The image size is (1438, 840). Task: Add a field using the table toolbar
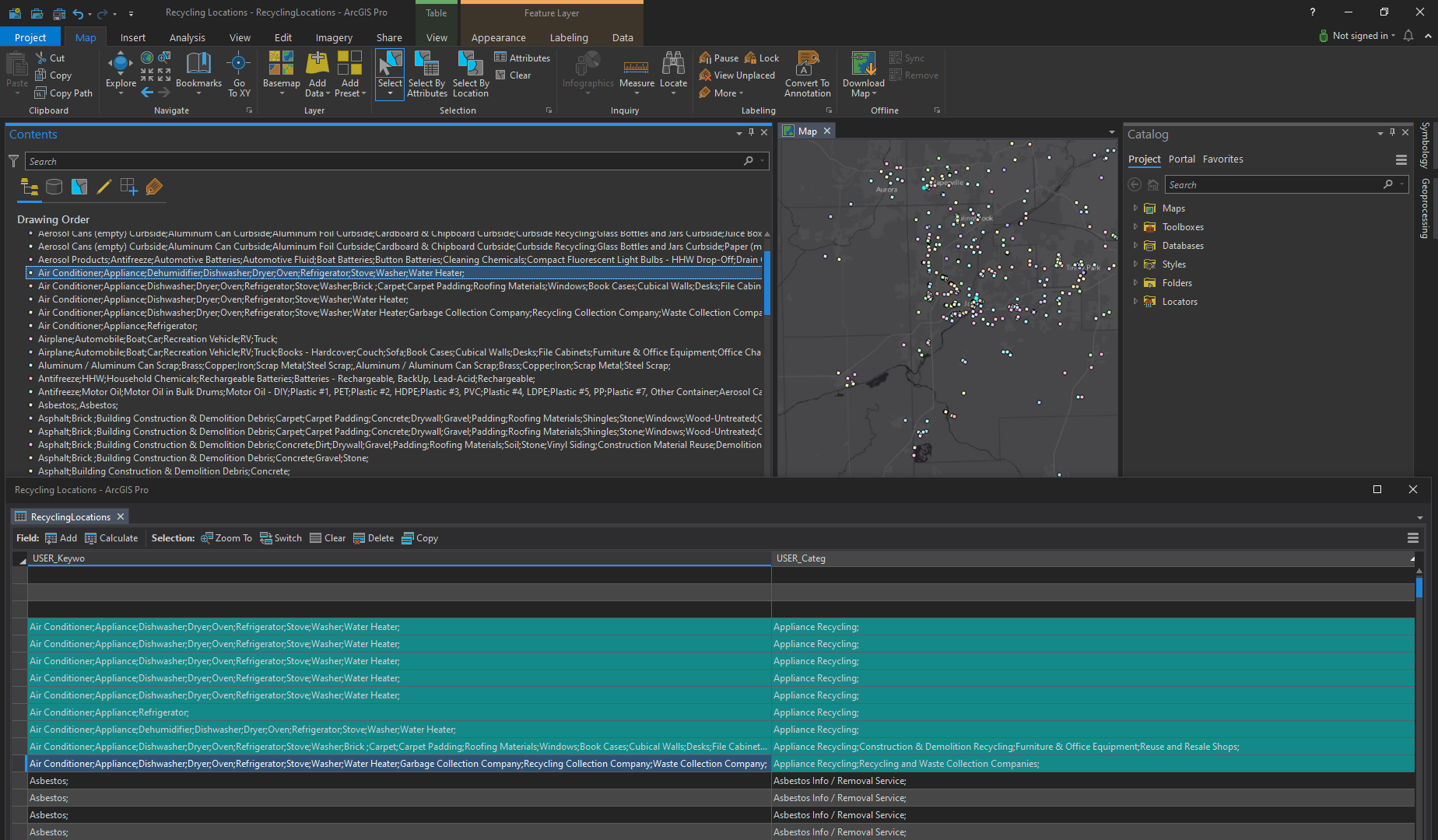point(61,538)
